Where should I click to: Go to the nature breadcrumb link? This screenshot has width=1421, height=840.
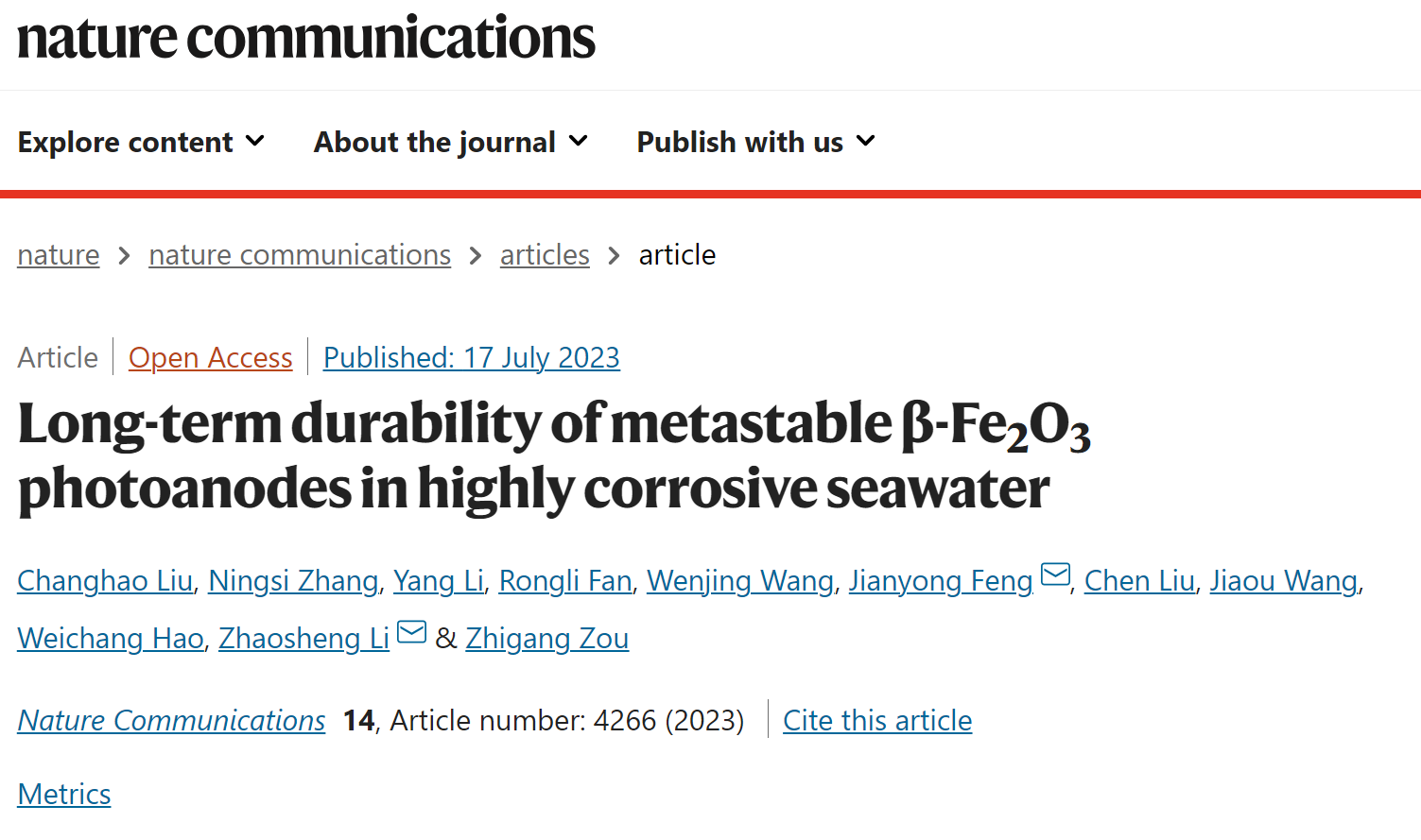[59, 255]
